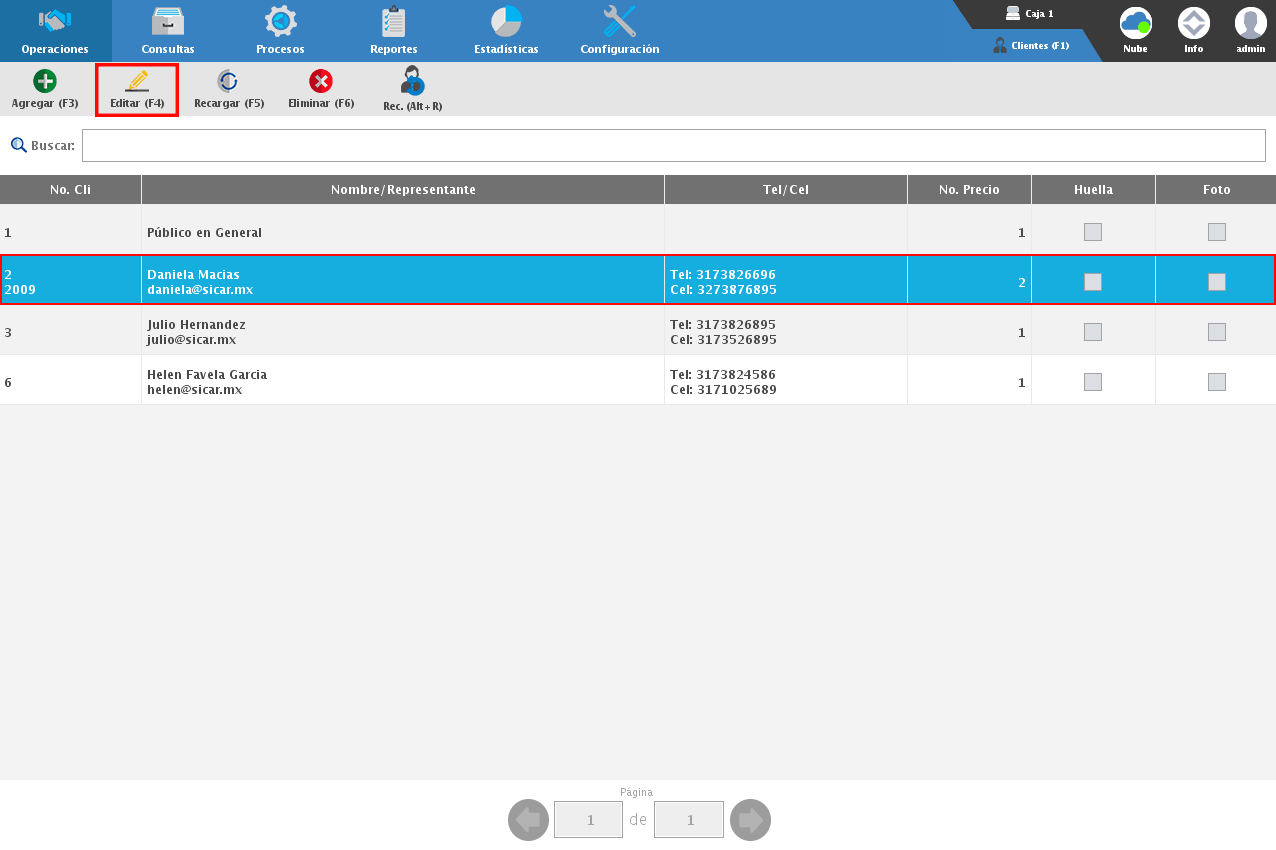
Task: Open Rec. (Alt+R) person icon
Action: (x=412, y=81)
